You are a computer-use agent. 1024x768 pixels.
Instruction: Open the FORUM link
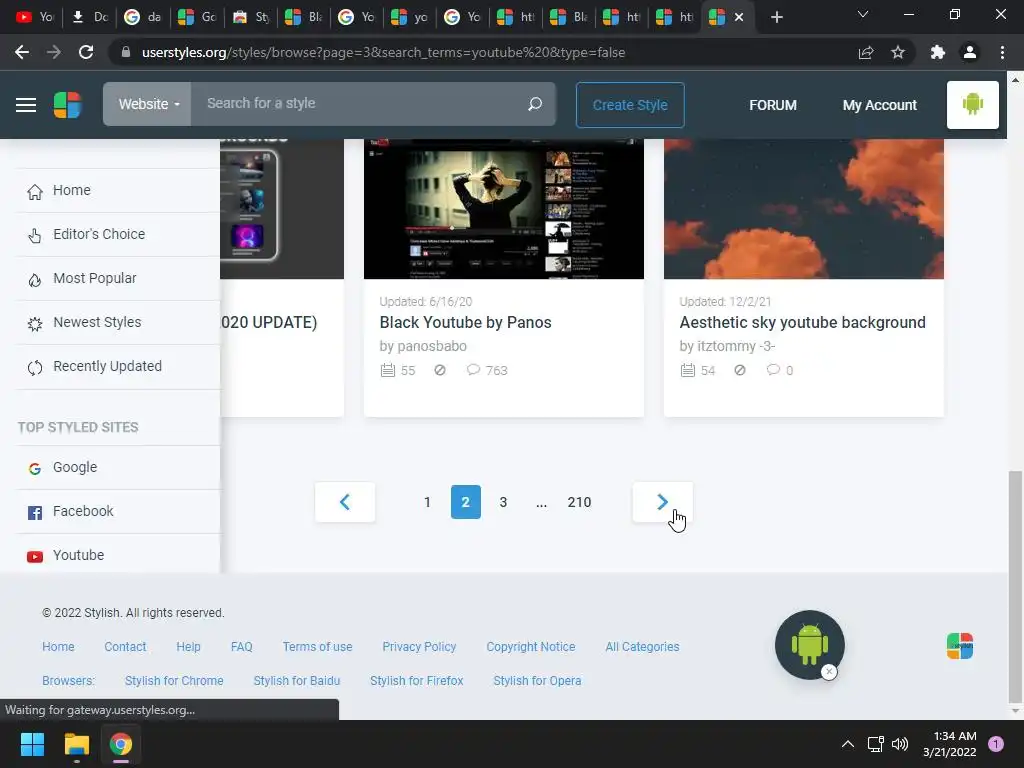point(773,105)
